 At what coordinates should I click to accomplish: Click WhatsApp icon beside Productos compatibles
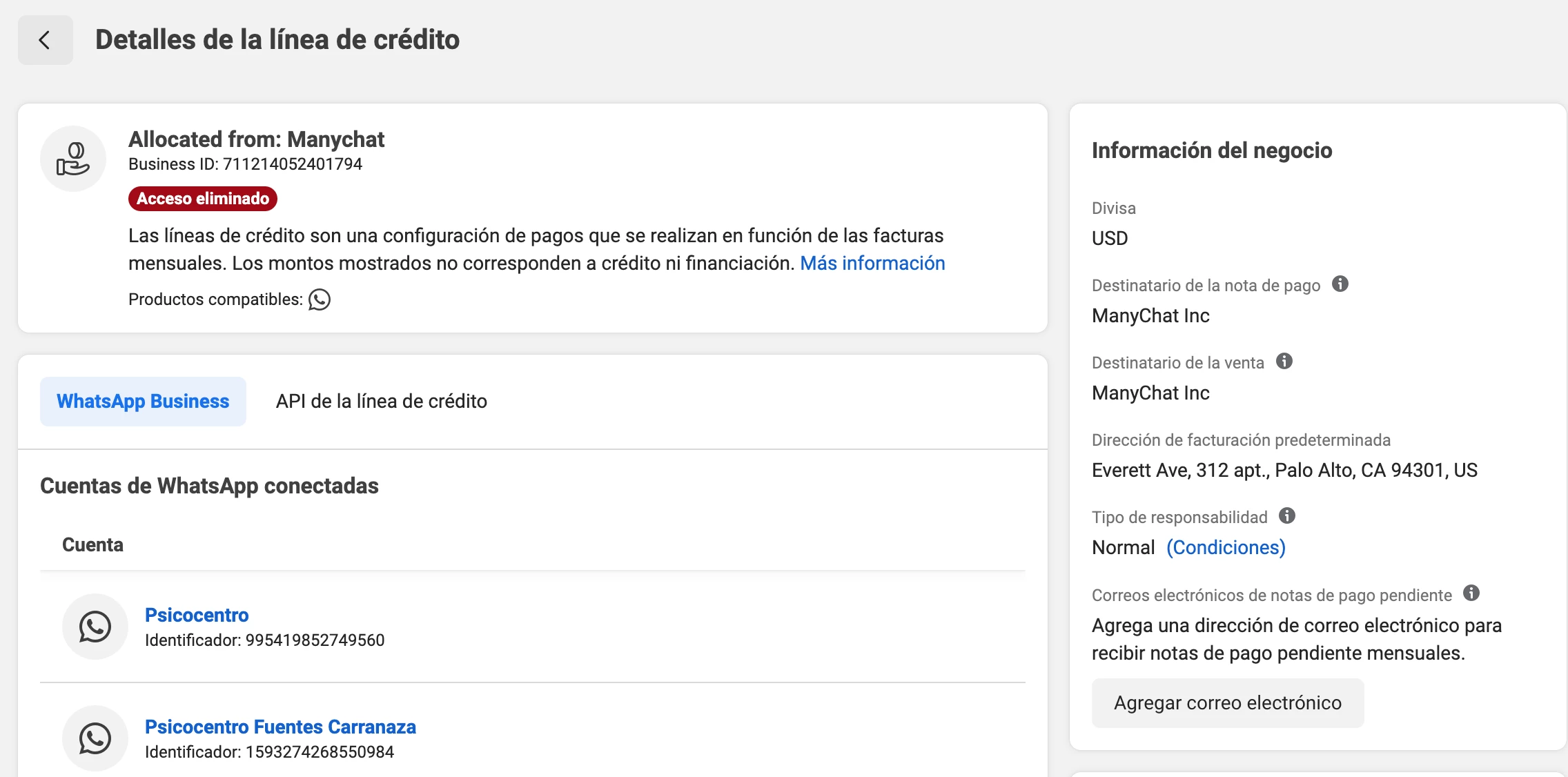(320, 299)
